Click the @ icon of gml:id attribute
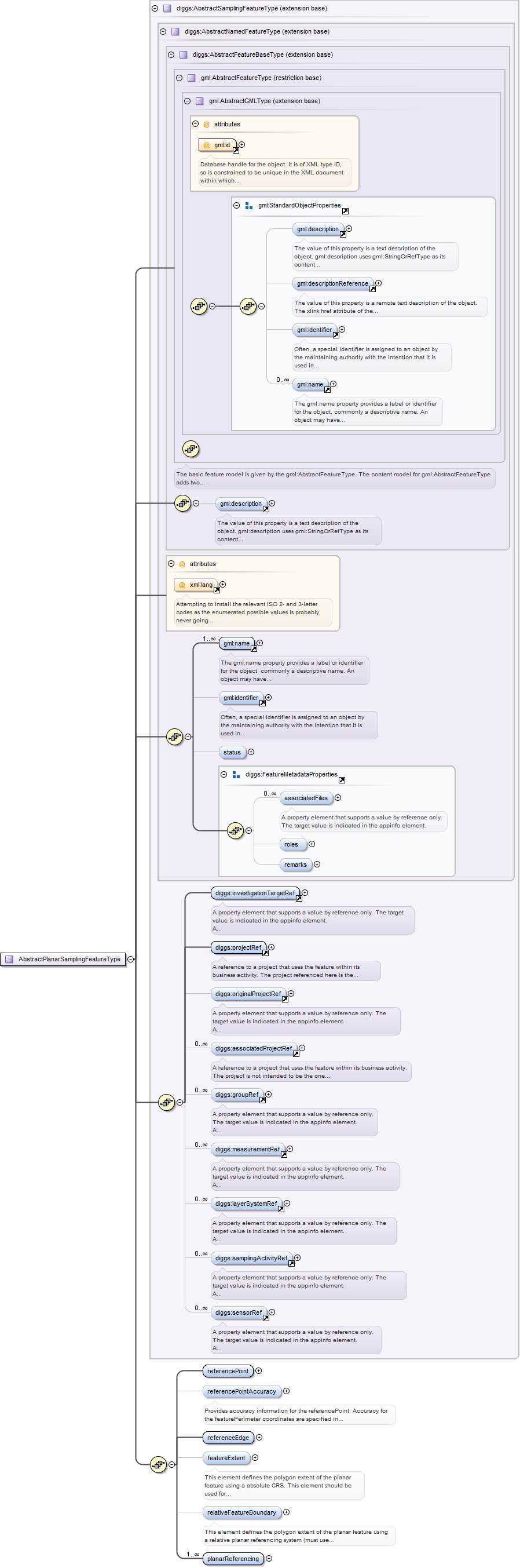 206,145
